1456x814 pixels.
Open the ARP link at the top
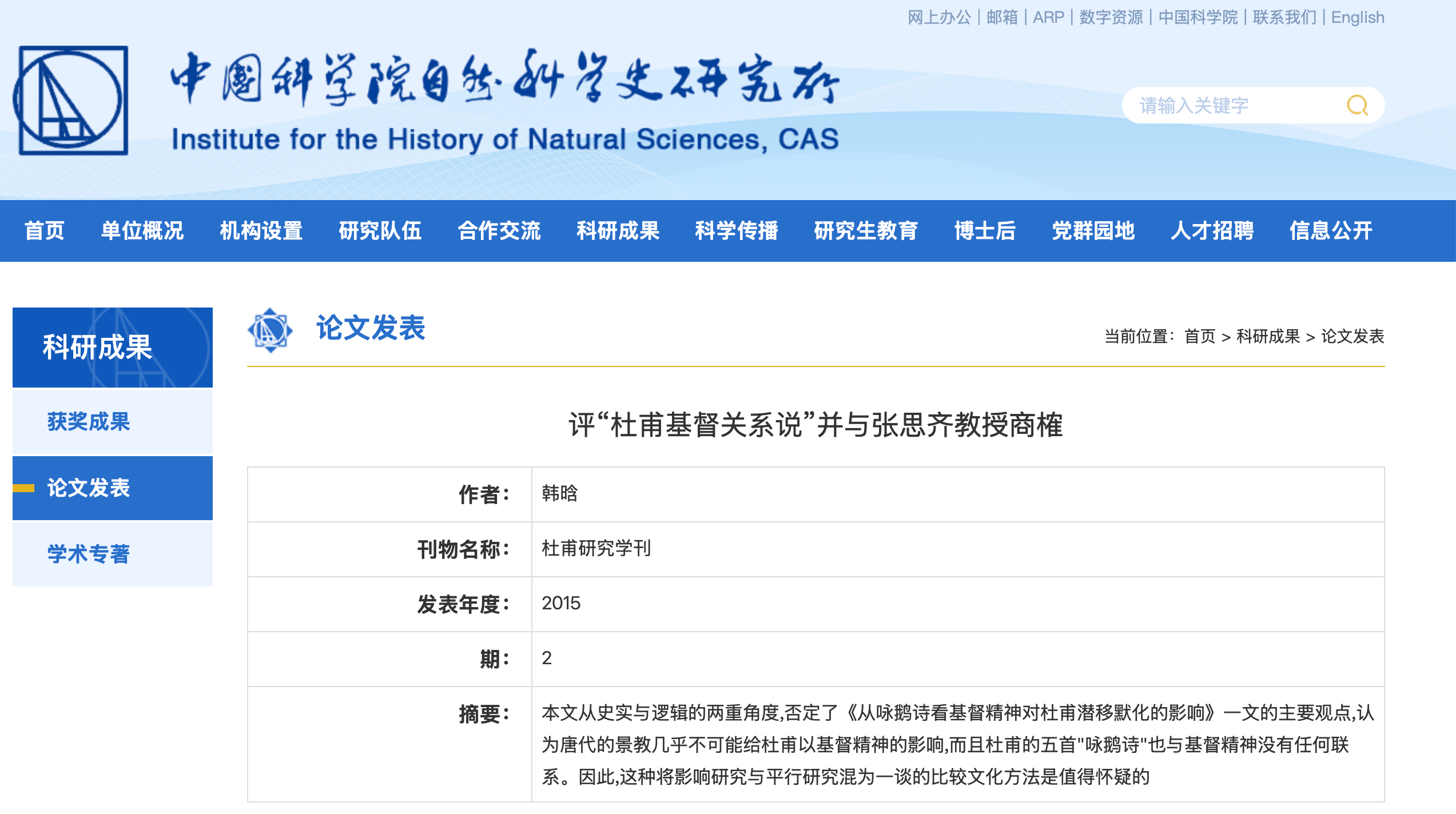click(1048, 17)
